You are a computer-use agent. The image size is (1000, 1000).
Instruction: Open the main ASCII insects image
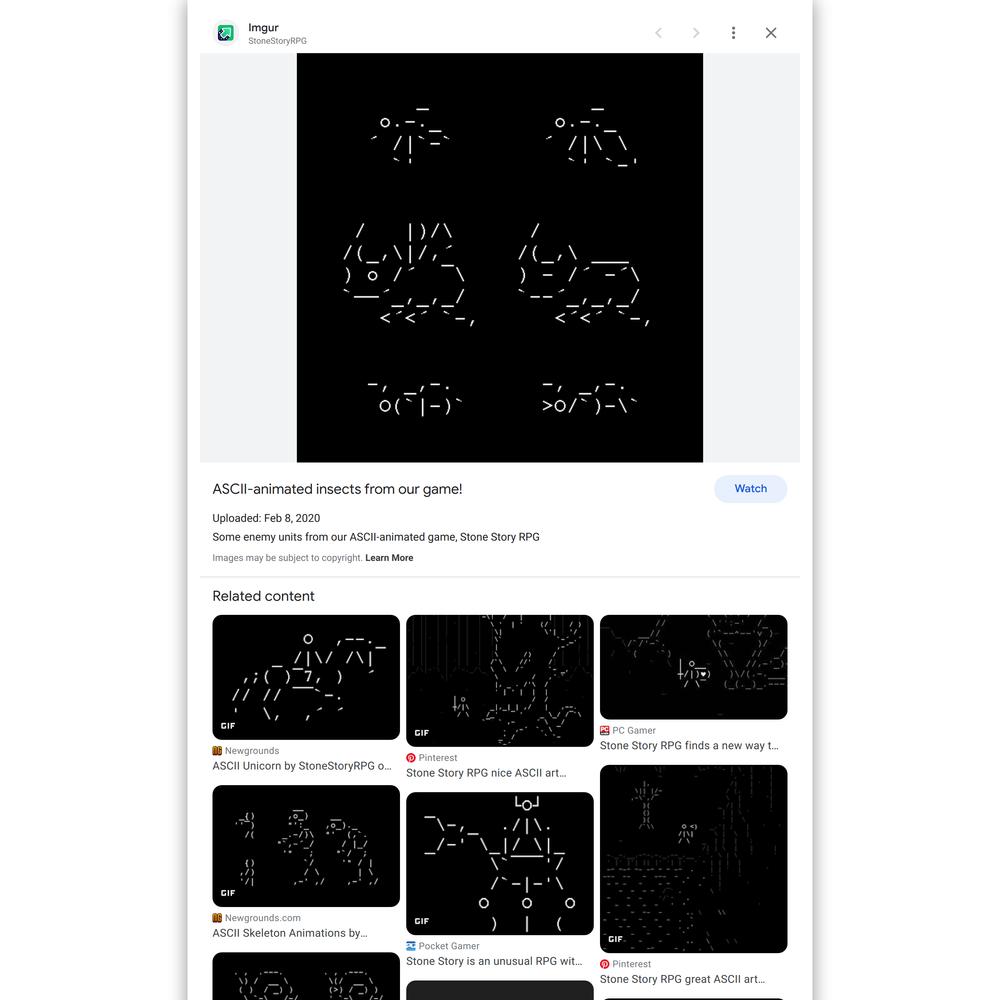pos(500,258)
